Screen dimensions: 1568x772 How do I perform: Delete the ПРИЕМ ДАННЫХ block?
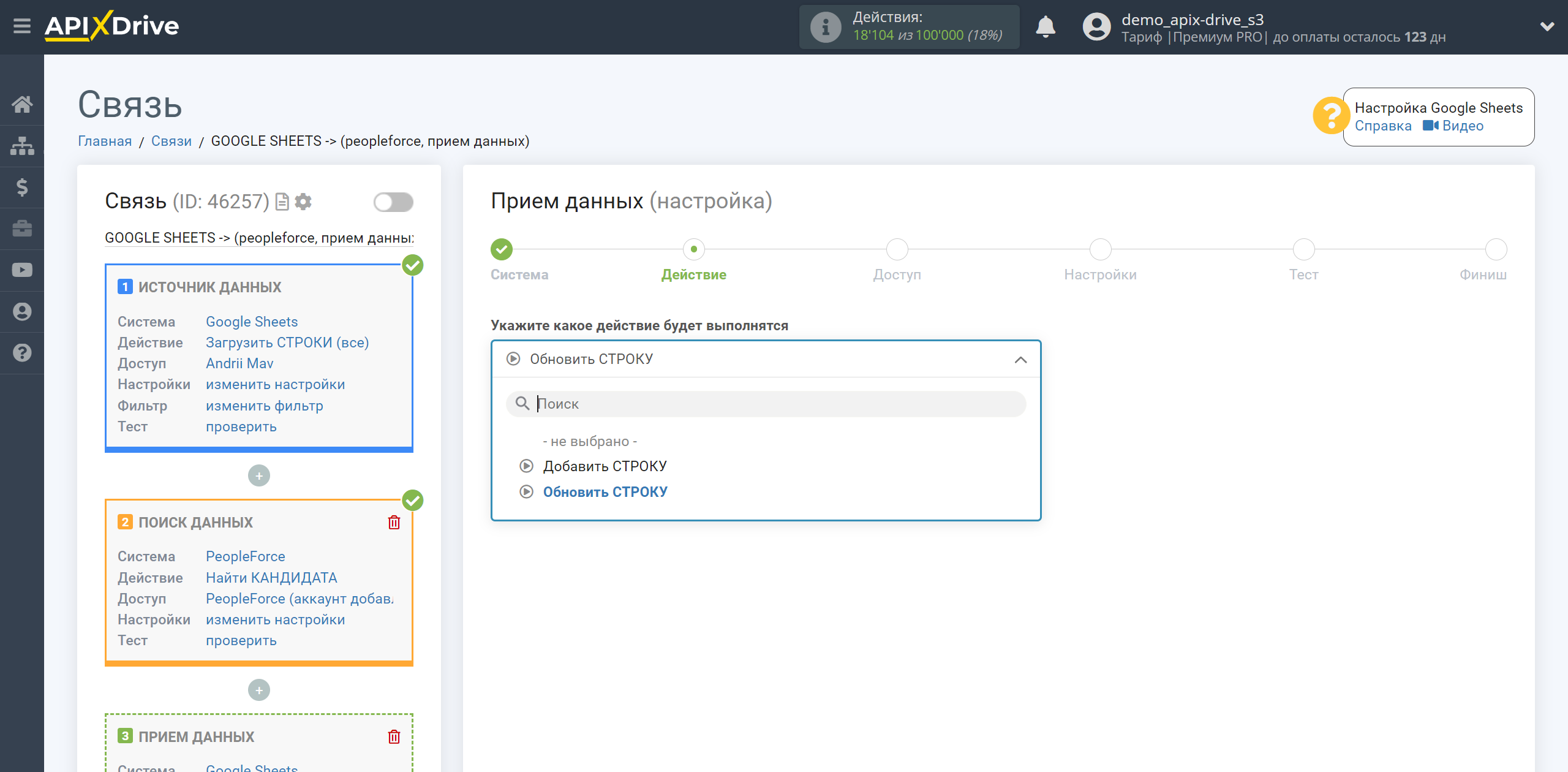(x=394, y=736)
